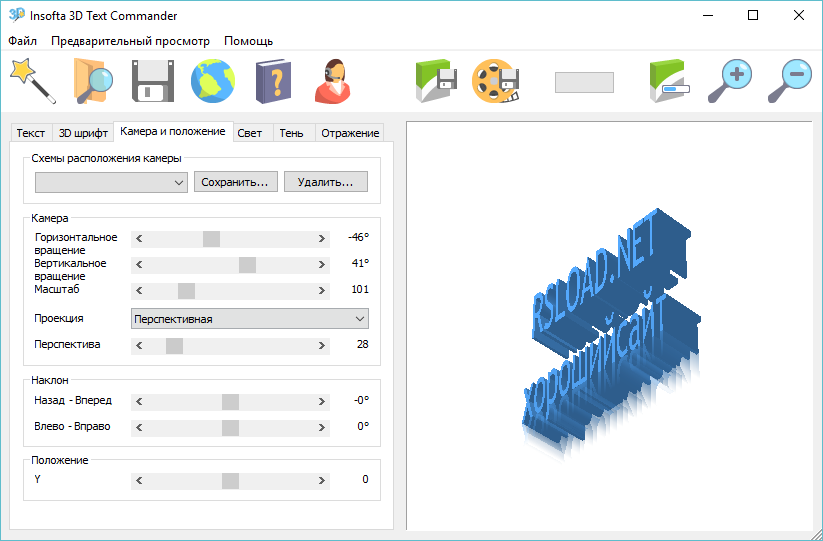Viewport: 823px width, 541px height.
Task: Open the folder with magnifier browse icon
Action: [x=93, y=81]
